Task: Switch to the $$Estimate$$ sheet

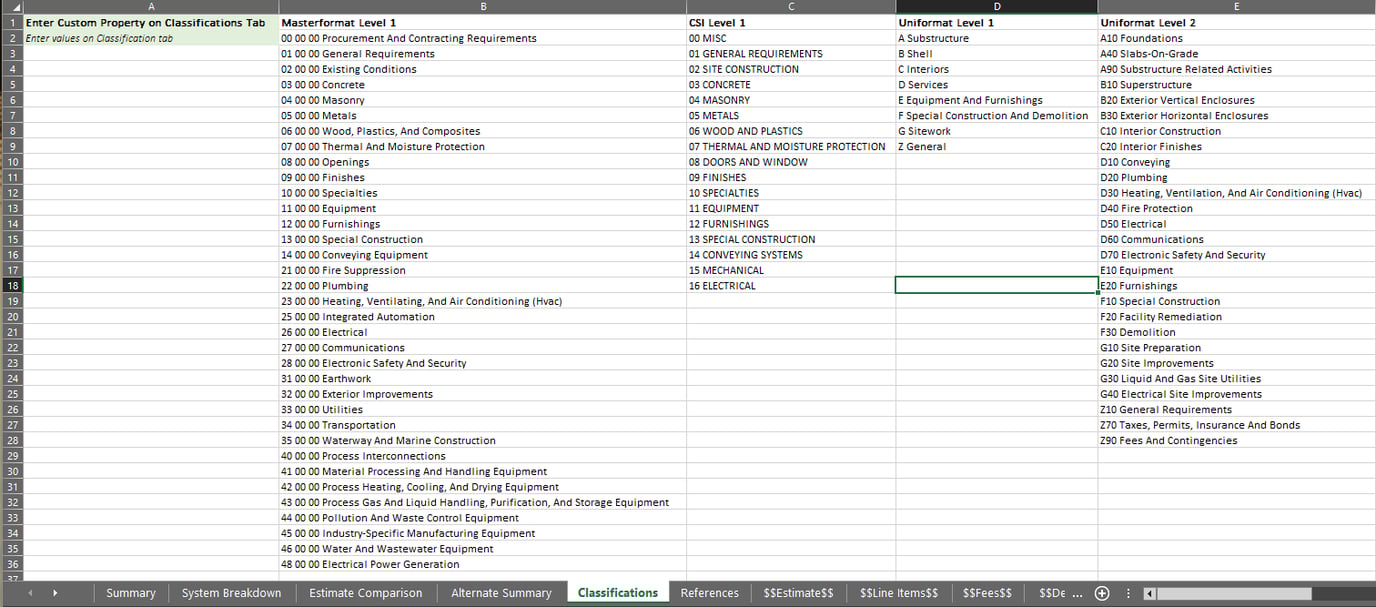Action: pos(798,592)
